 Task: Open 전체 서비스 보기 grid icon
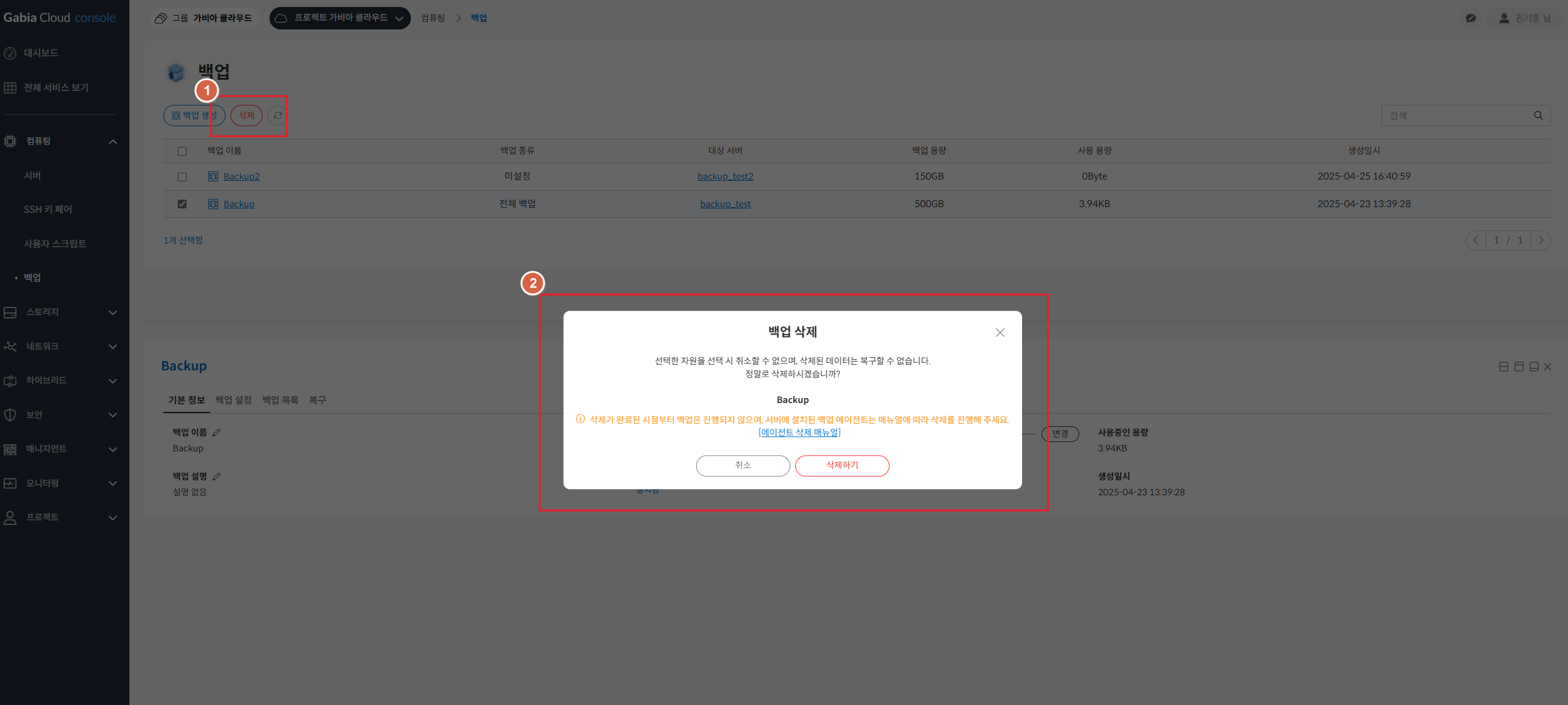click(x=10, y=88)
